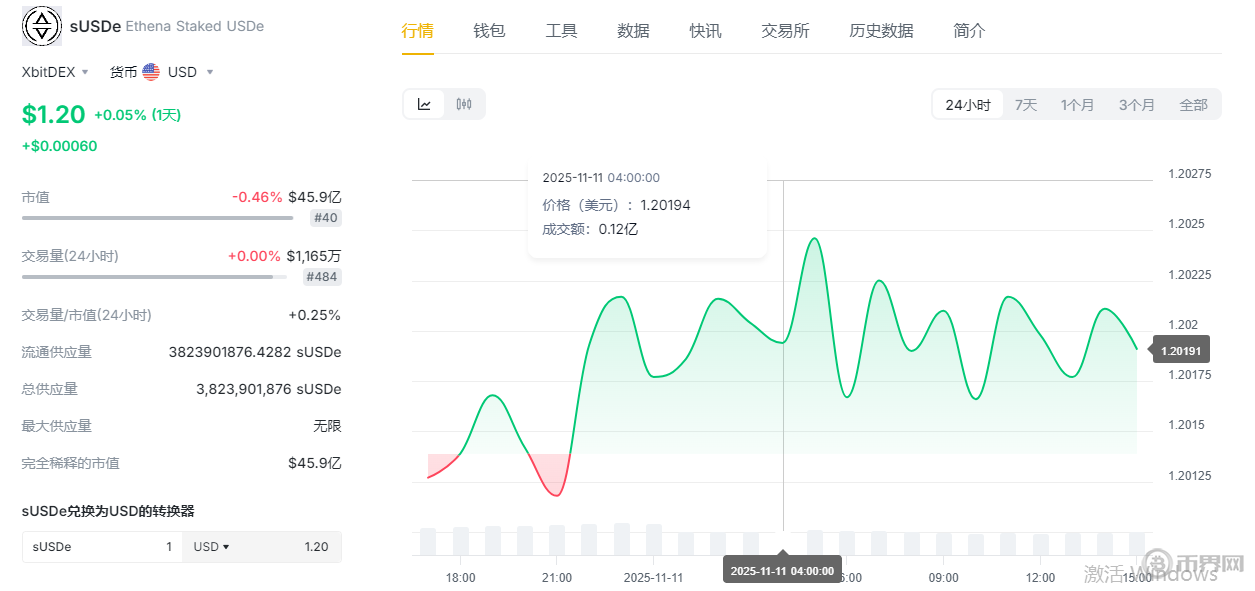Select the 行情 tab
The height and width of the screenshot is (591, 1255).
pos(418,30)
